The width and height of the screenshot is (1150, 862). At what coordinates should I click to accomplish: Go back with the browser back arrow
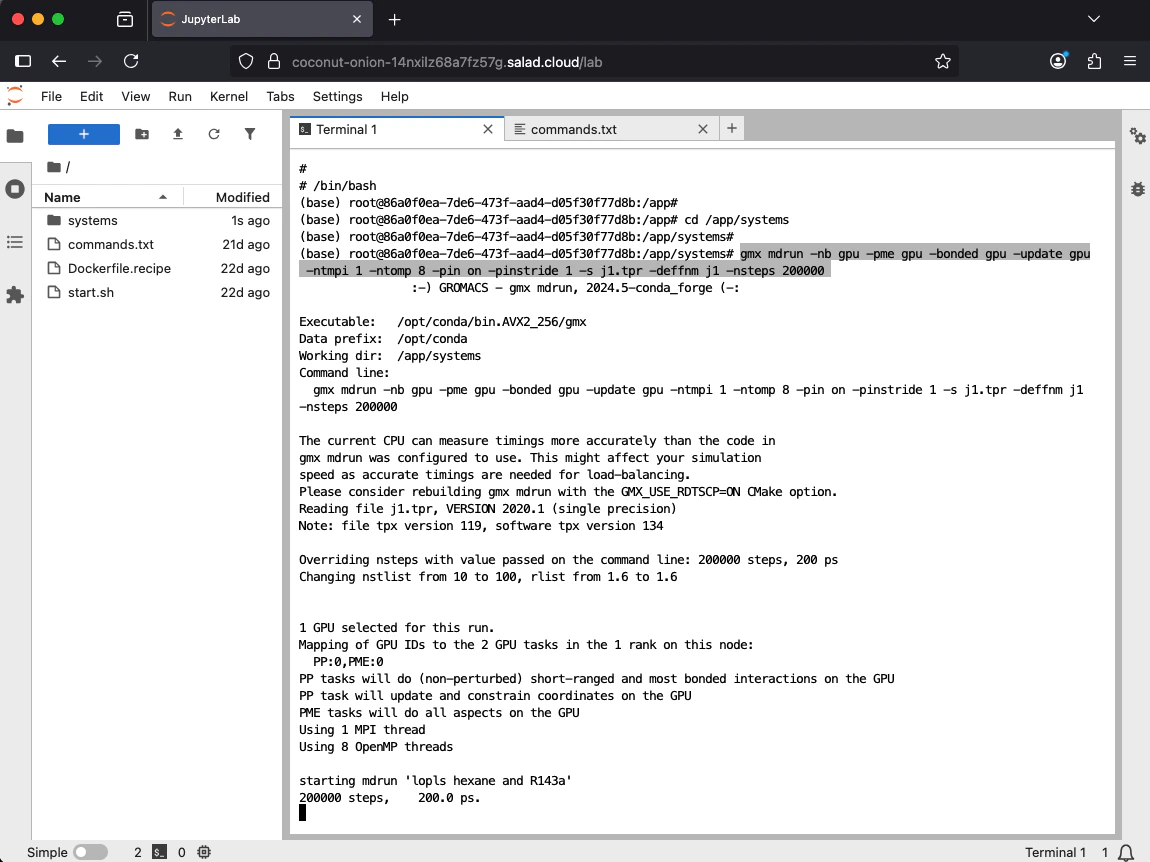59,62
